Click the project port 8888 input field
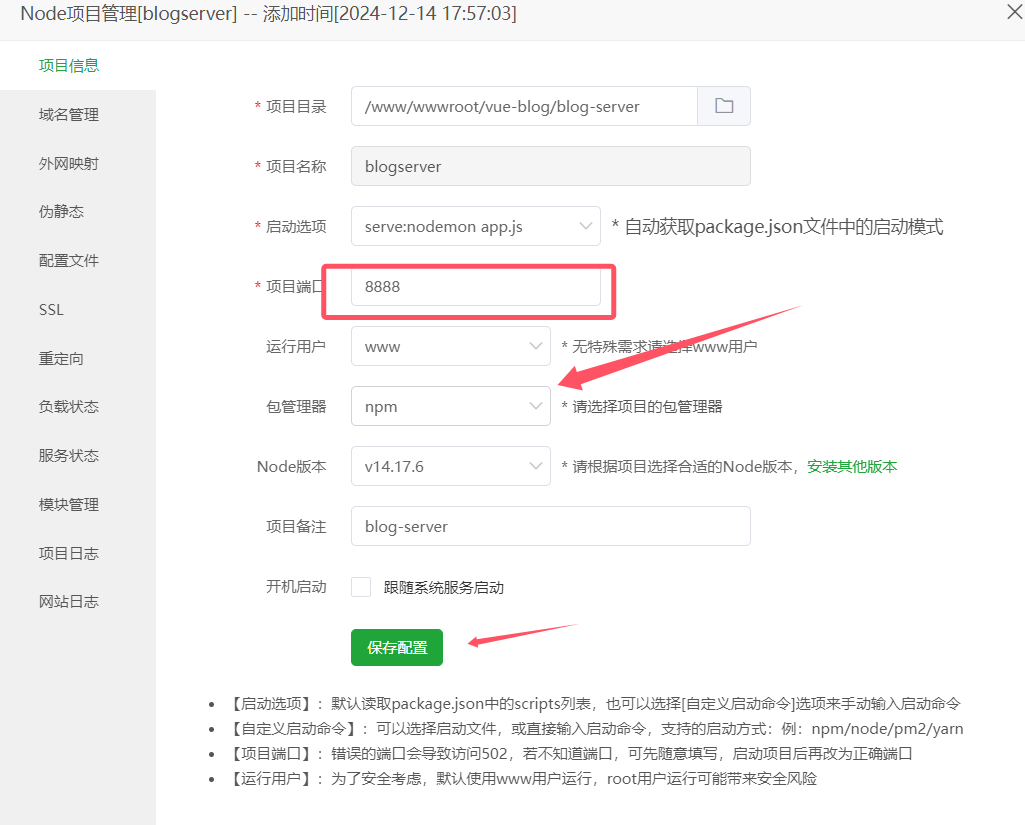The width and height of the screenshot is (1025, 825). (x=475, y=287)
